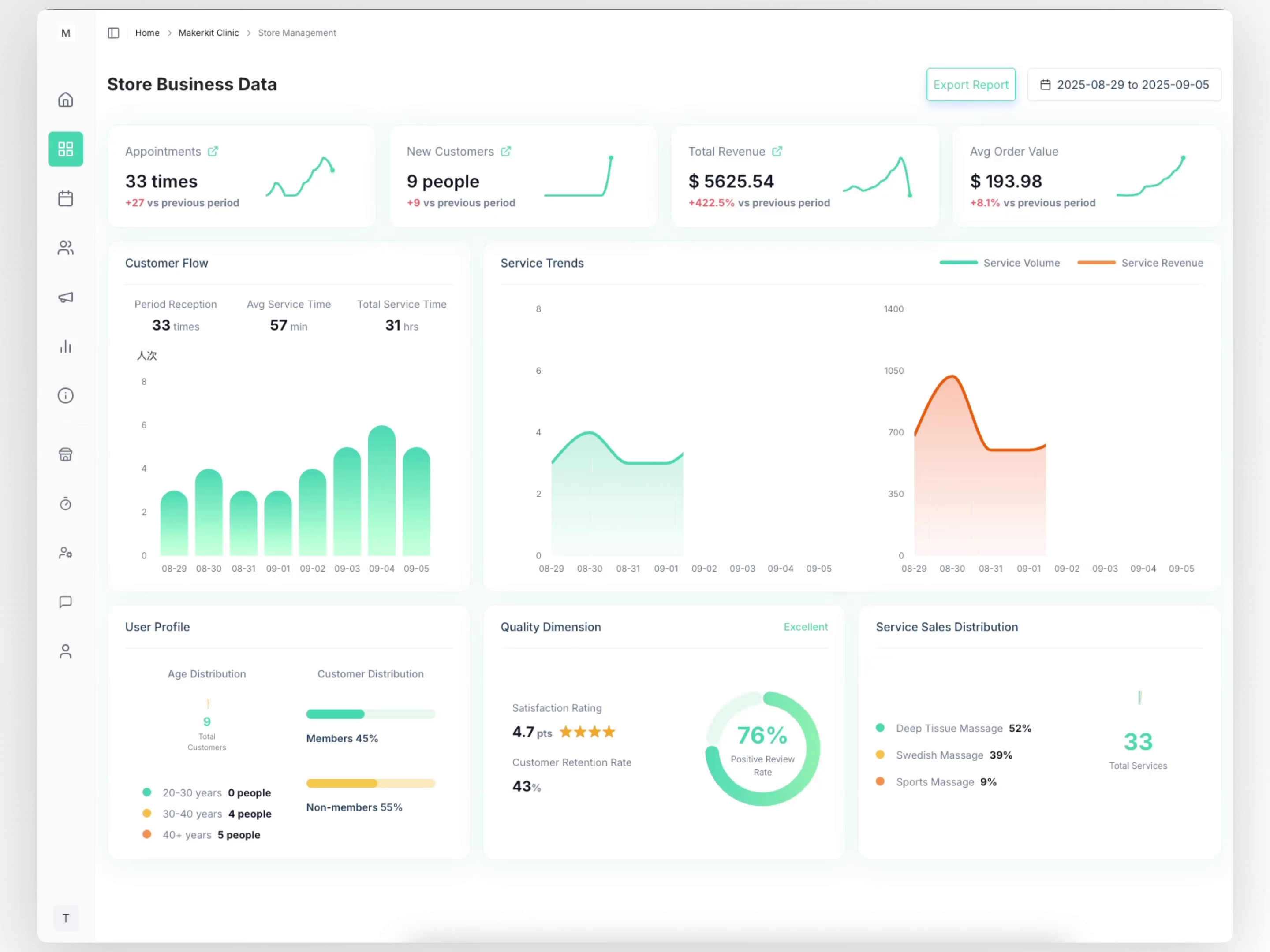Select the team members icon in sidebar

[x=65, y=248]
